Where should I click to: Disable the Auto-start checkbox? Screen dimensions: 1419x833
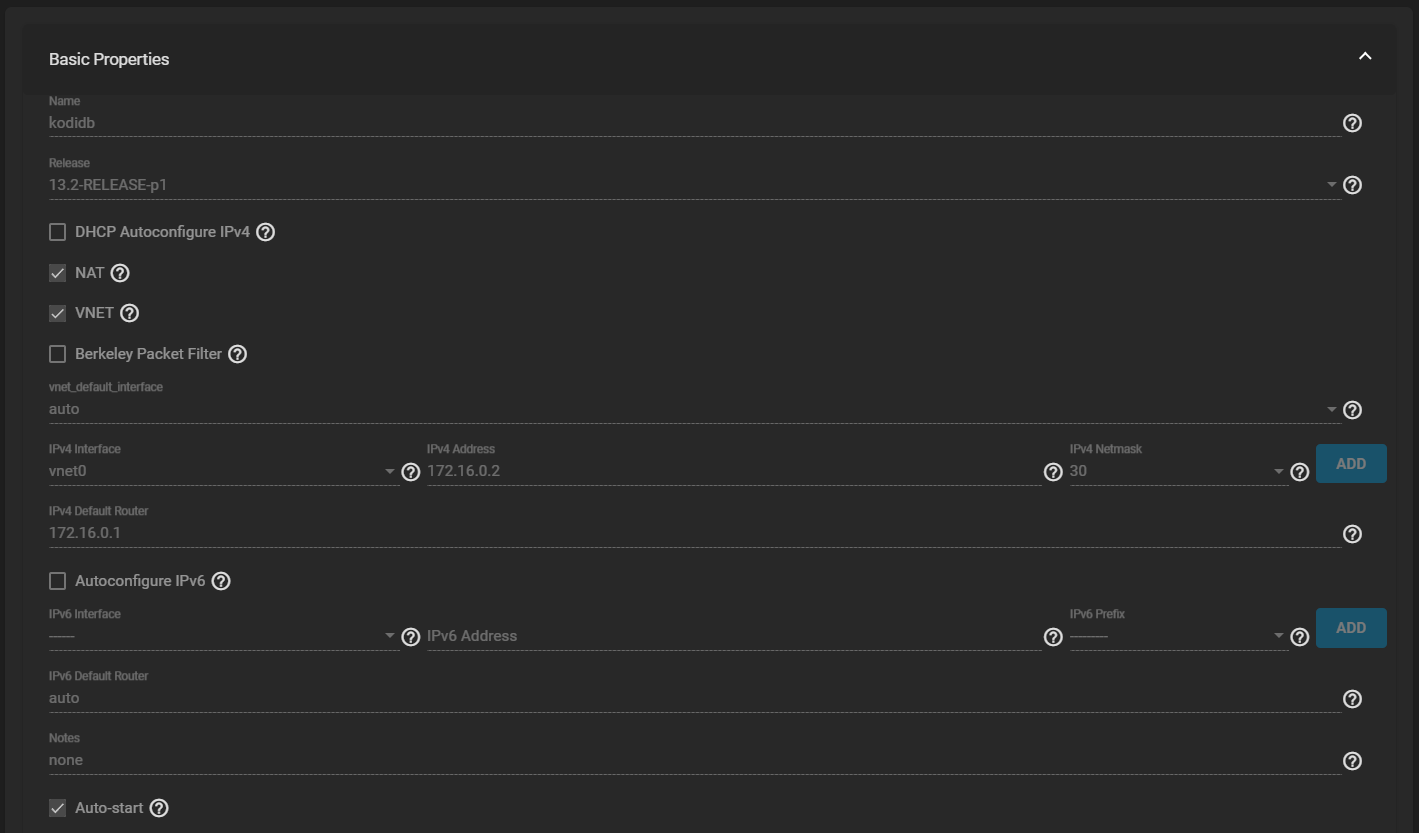pos(58,808)
